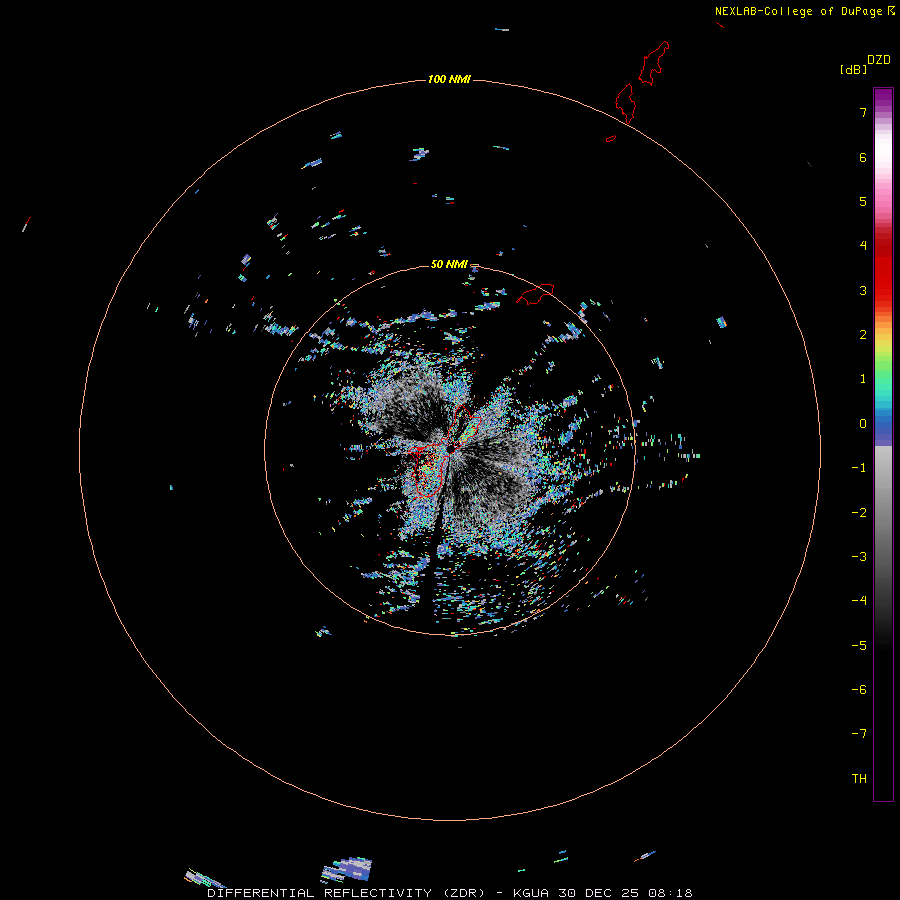Click the 4 value on color scale

(863, 246)
